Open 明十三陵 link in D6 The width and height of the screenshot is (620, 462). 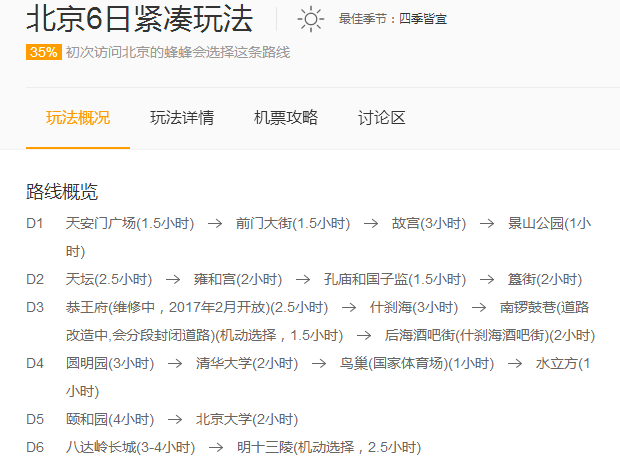click(329, 447)
